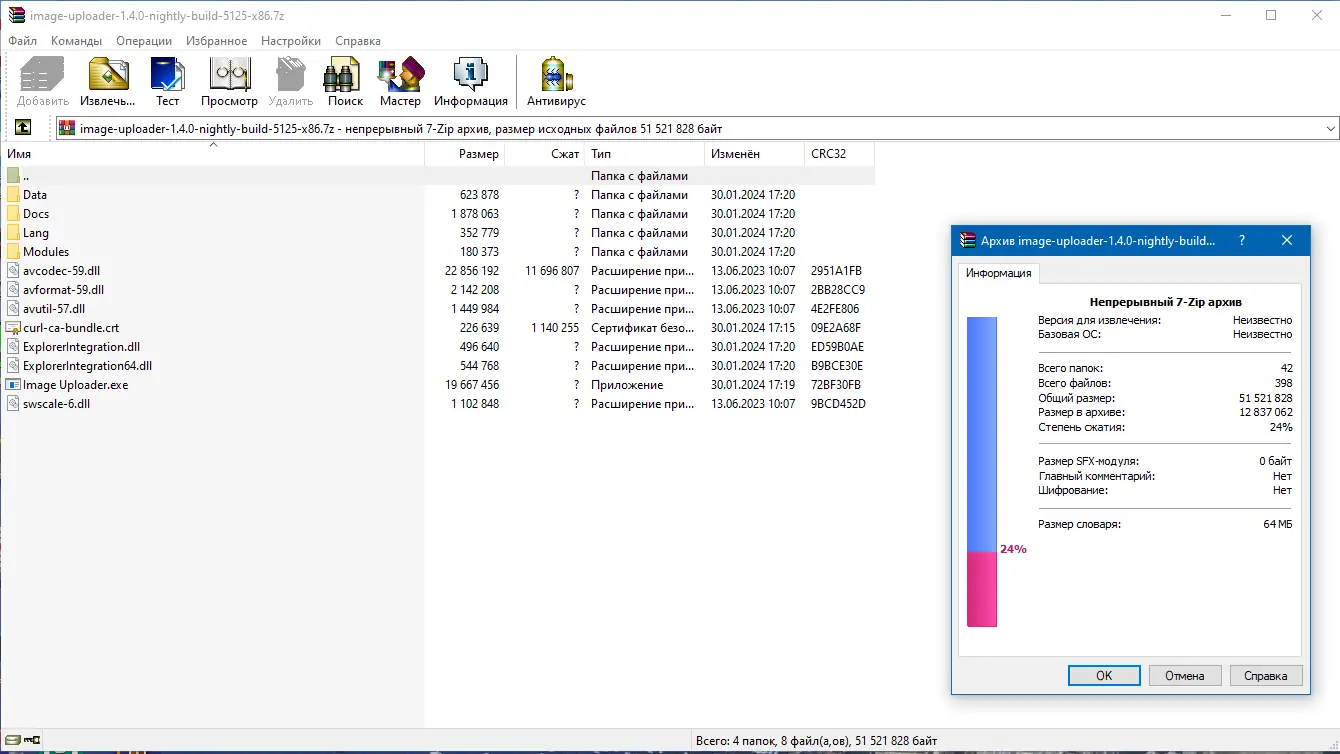Screen dimensions: 1340x754
Task: Click the up-one-level folder icon
Action: pyautogui.click(x=22, y=128)
